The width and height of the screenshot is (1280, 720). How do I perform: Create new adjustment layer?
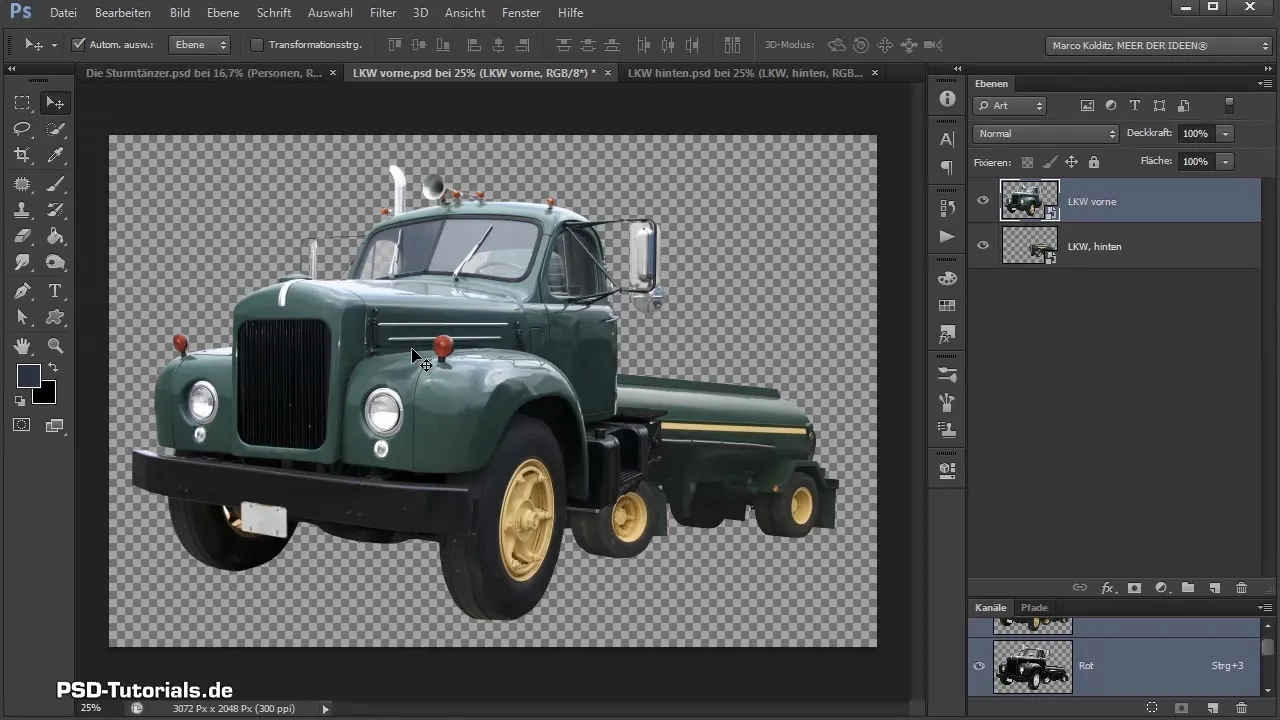click(1161, 588)
